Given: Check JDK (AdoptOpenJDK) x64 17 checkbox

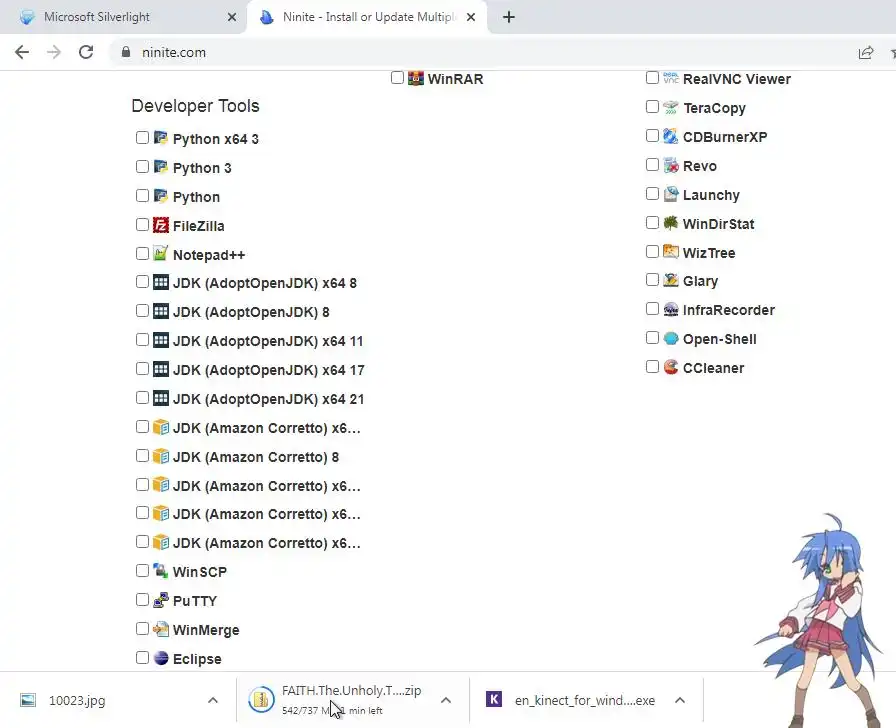Looking at the screenshot, I should tap(142, 369).
